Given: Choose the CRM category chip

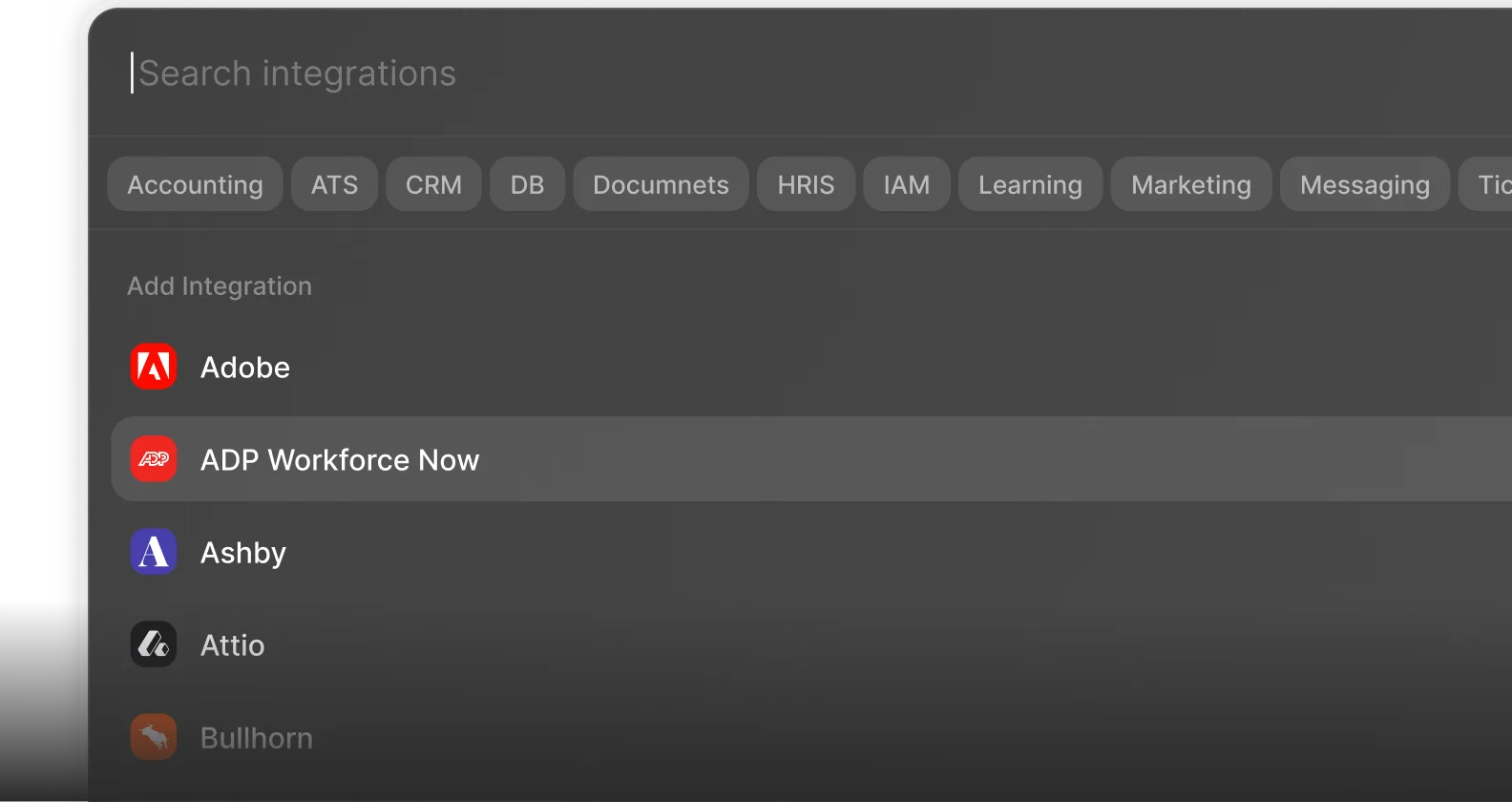Looking at the screenshot, I should [433, 184].
